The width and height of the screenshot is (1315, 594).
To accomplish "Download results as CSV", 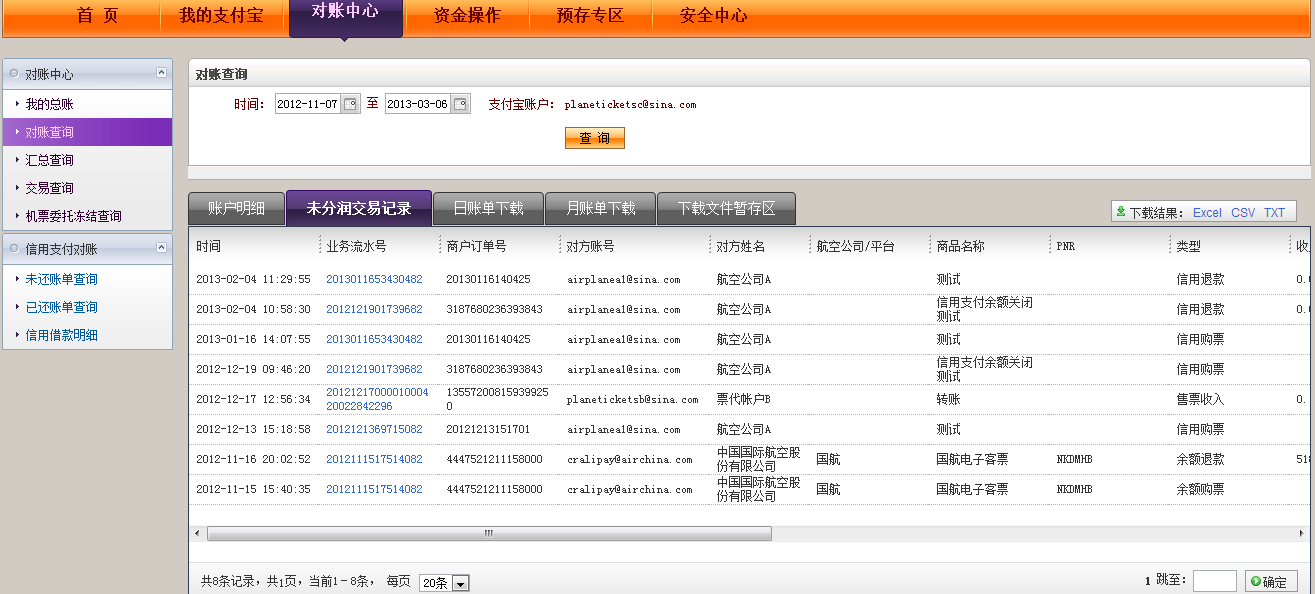I will coord(1243,212).
